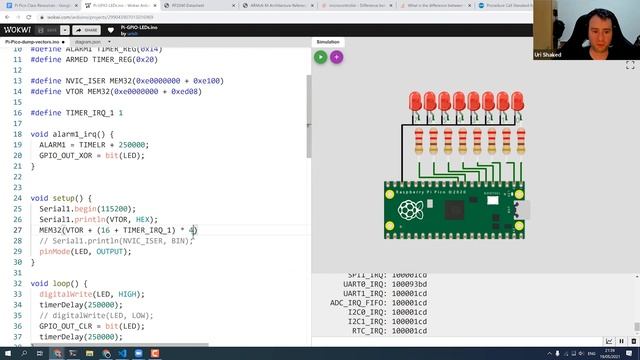Show hidden system tray icons
This screenshot has width=640, height=360.
click(549, 353)
